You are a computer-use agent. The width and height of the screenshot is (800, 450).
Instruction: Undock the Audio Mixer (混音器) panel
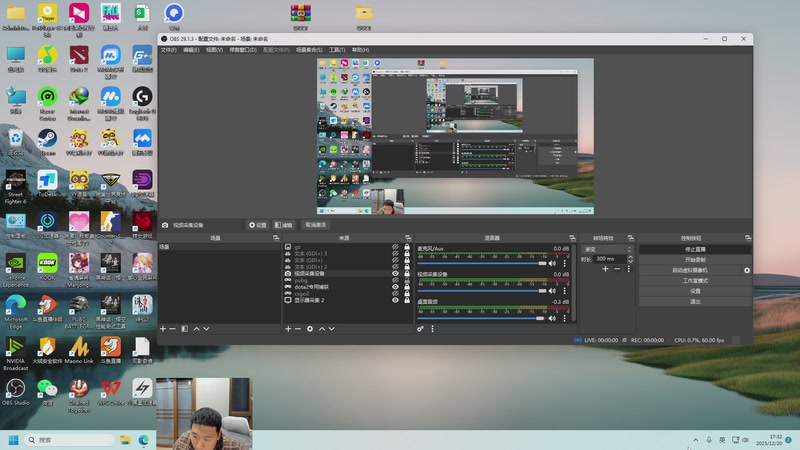point(572,238)
